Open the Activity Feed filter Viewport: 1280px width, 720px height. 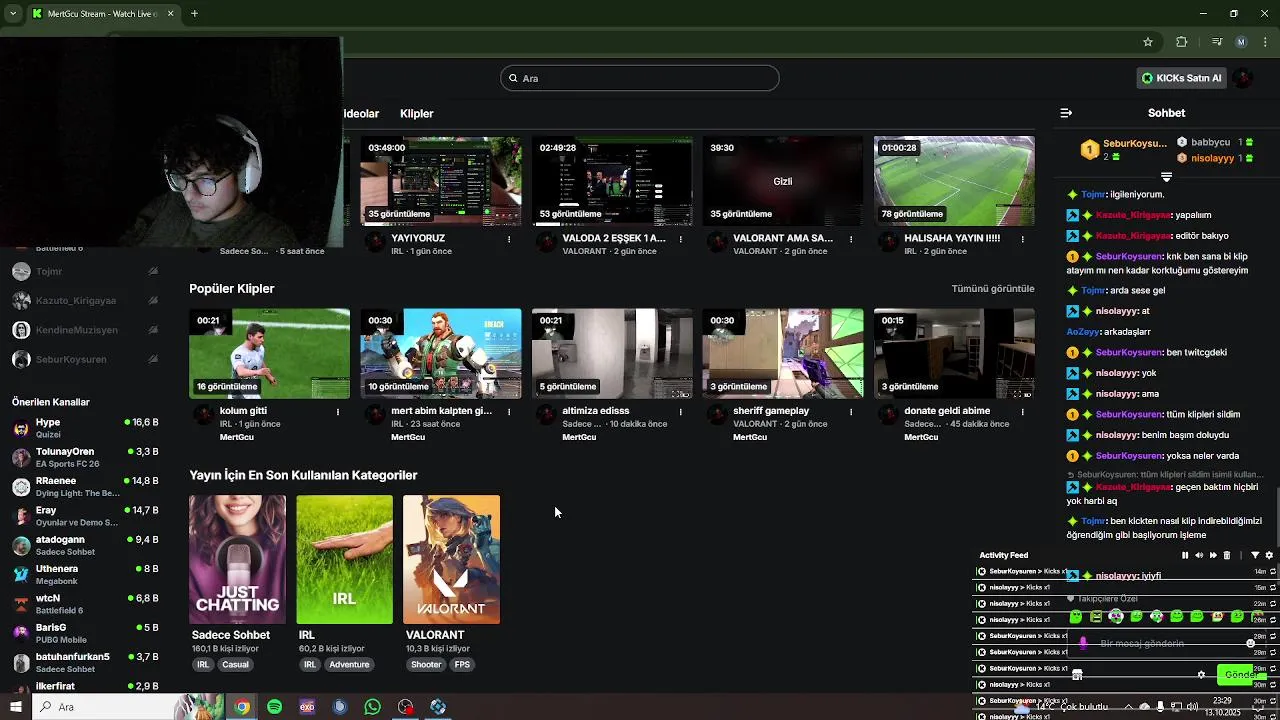click(1255, 555)
